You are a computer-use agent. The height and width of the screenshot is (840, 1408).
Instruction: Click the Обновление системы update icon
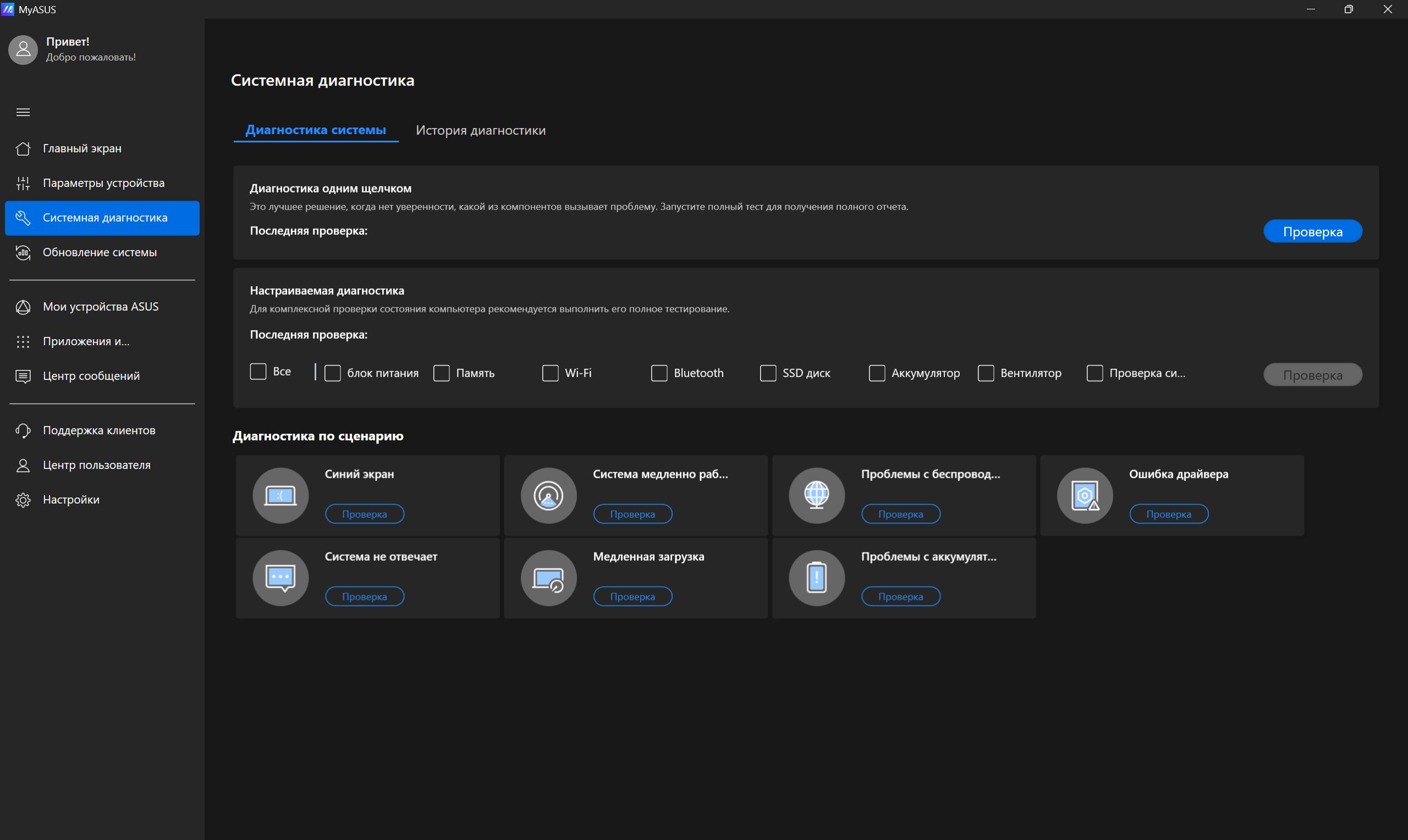tap(23, 252)
